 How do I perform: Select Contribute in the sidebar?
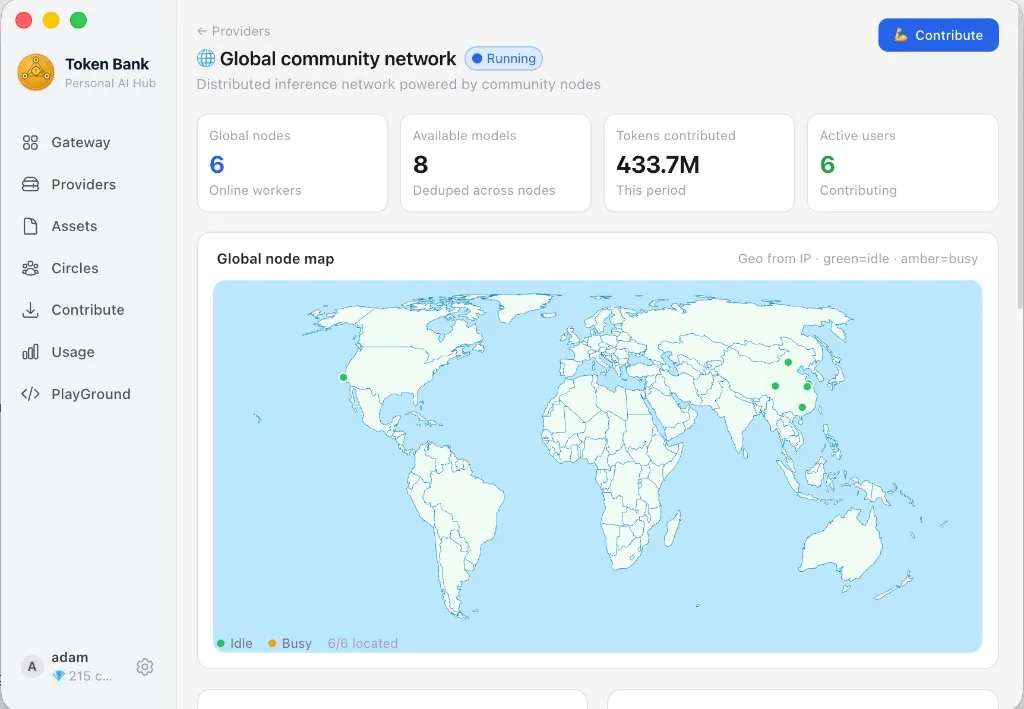89,310
